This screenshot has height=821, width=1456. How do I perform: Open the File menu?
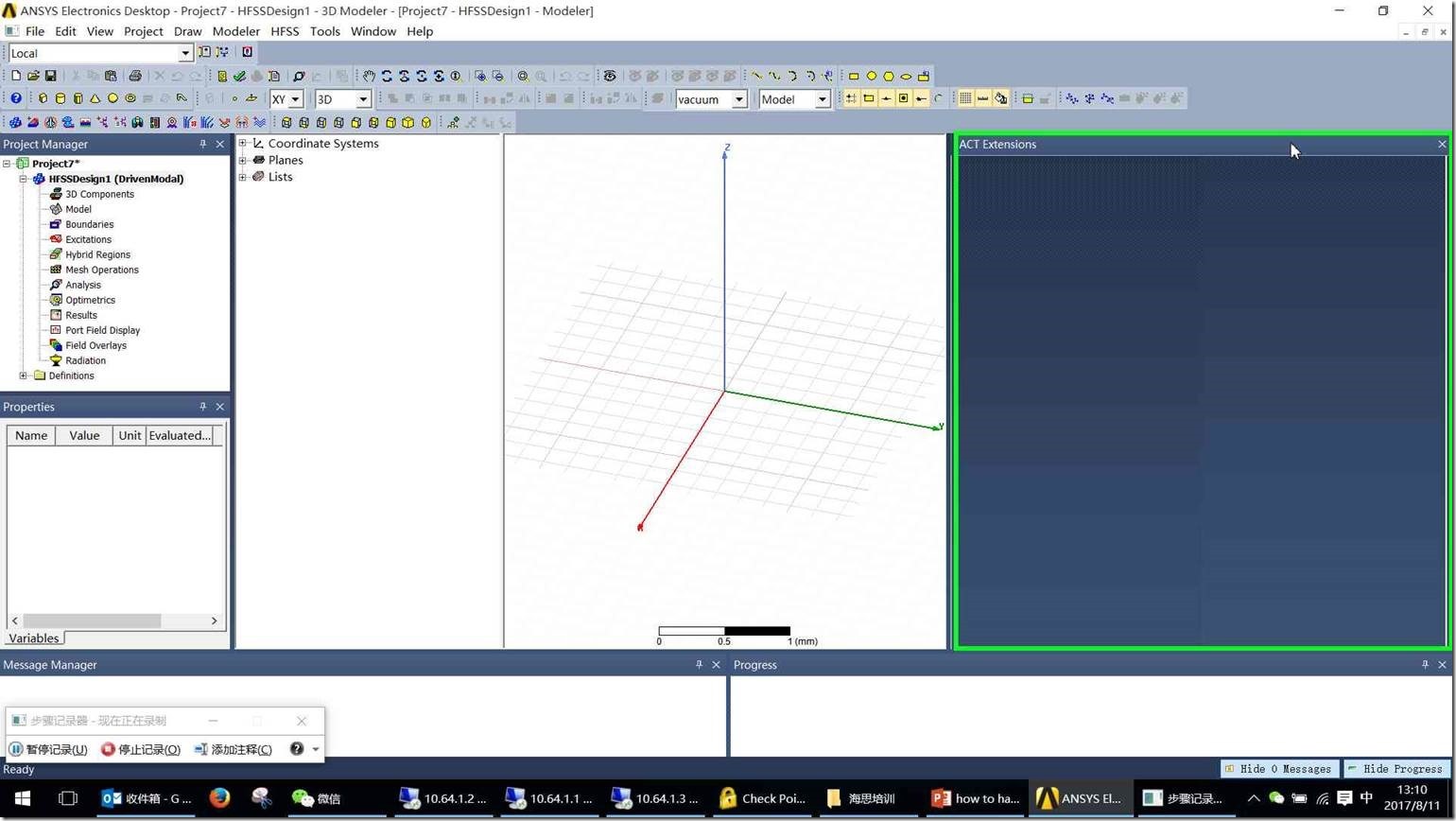pyautogui.click(x=35, y=31)
